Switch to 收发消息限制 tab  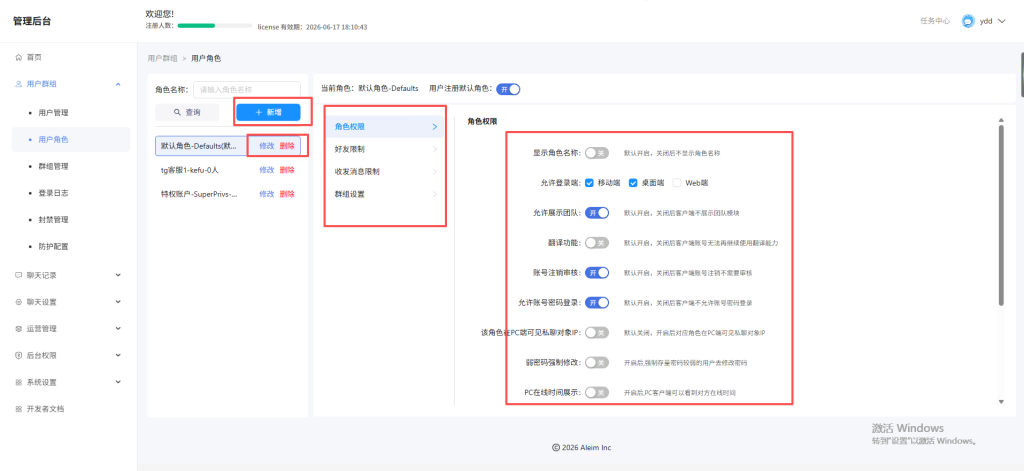(384, 172)
